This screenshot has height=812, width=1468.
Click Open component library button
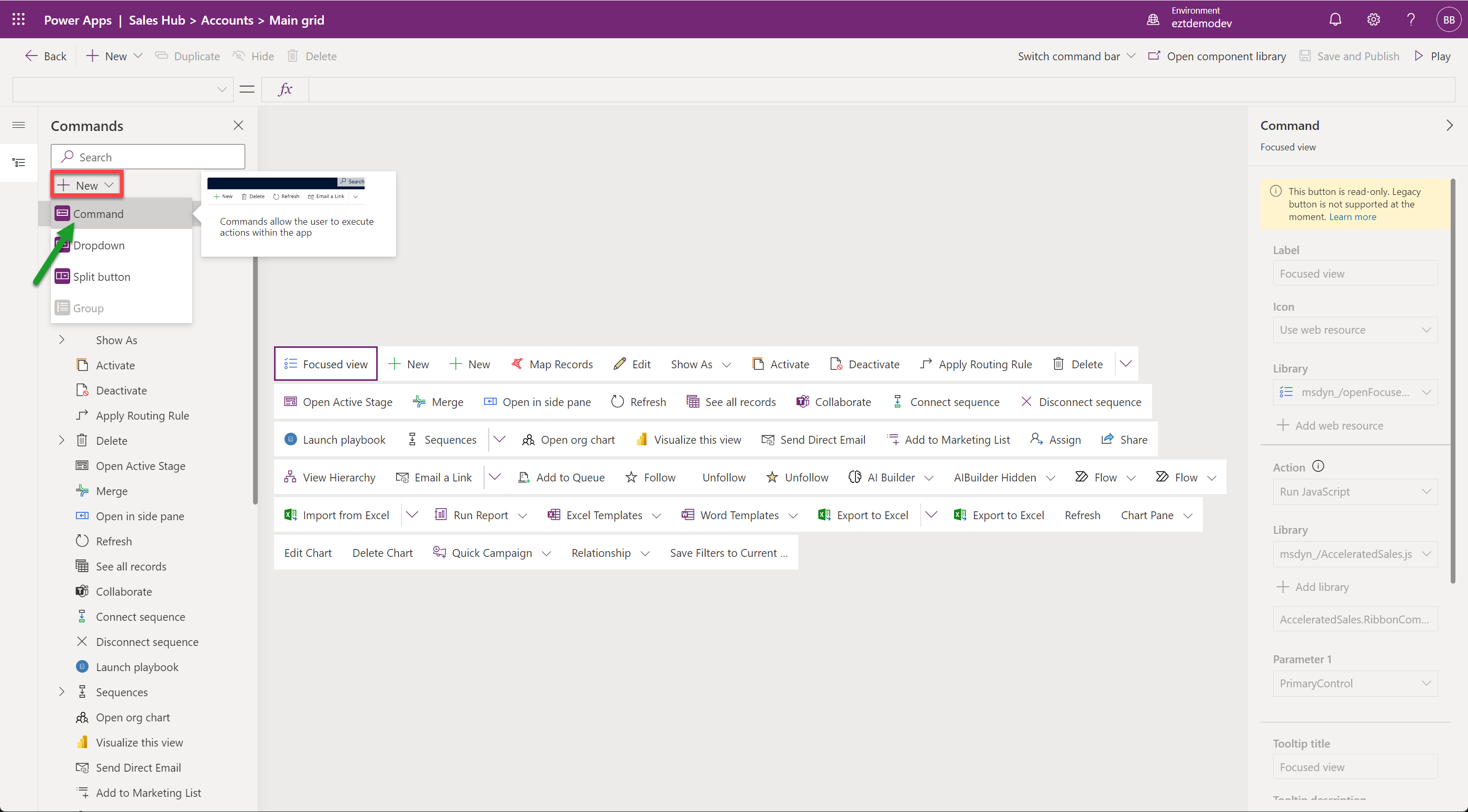(x=1217, y=56)
